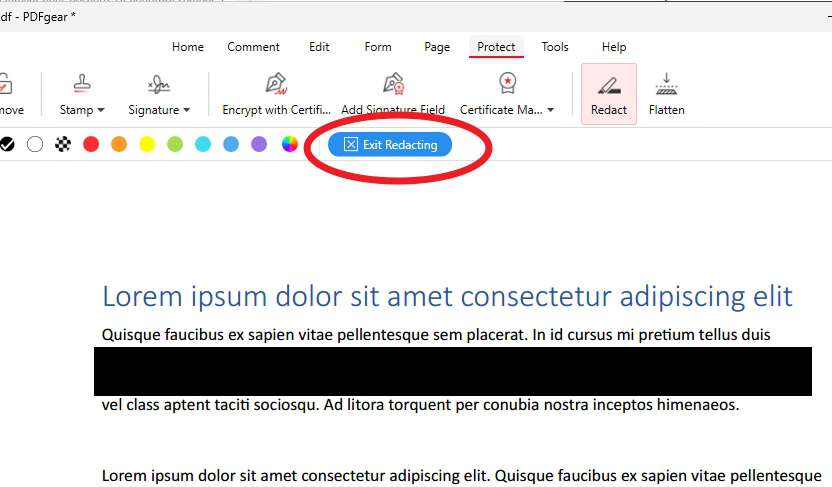
Task: Open the Form tab
Action: coord(378,47)
